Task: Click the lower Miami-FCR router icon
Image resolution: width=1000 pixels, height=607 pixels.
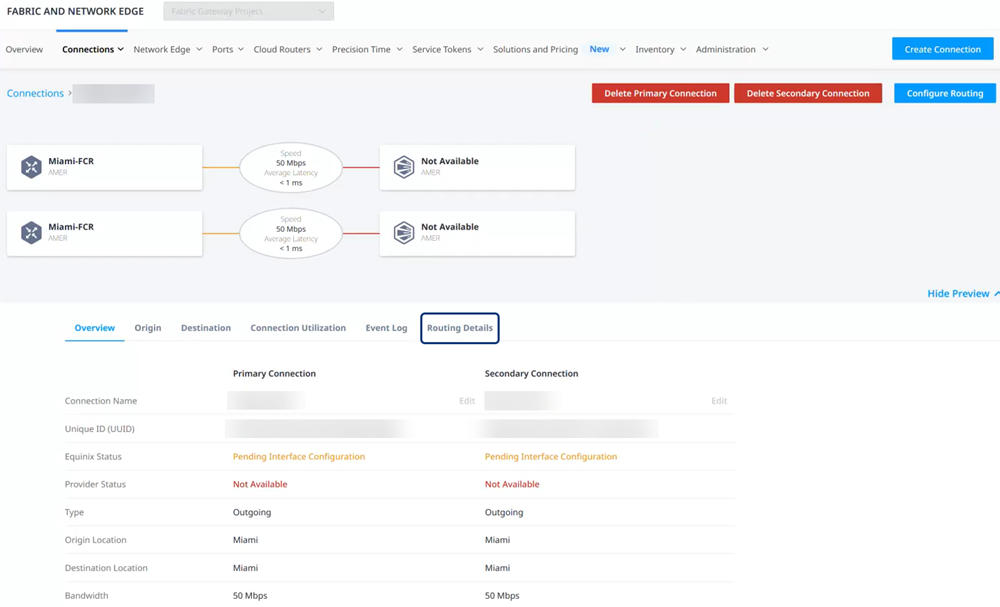Action: point(31,233)
